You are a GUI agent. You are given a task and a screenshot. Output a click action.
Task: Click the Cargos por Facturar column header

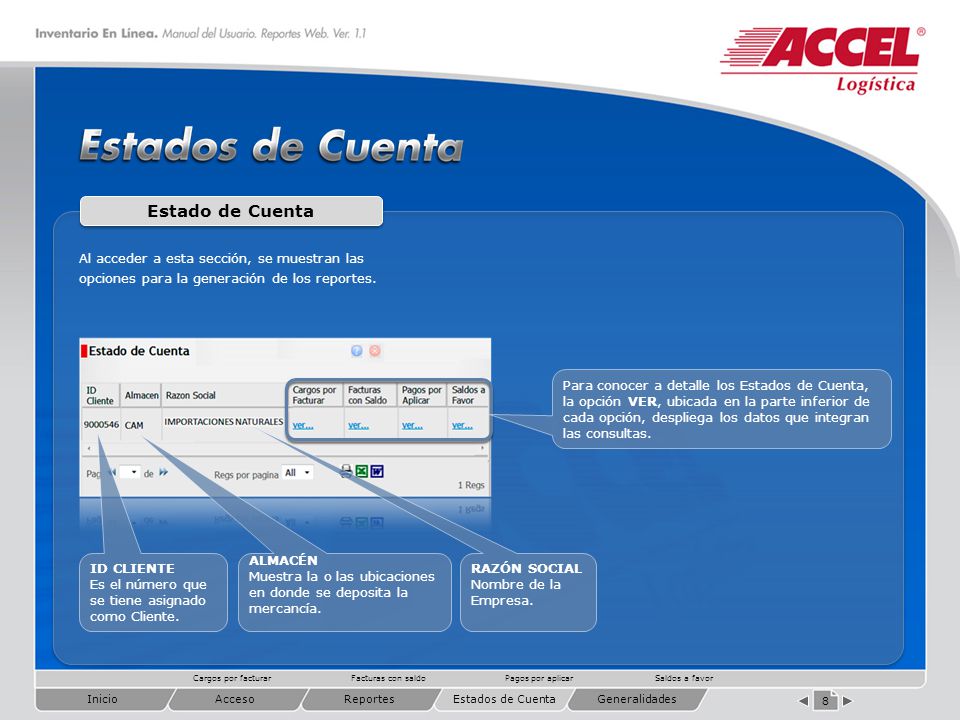click(314, 395)
